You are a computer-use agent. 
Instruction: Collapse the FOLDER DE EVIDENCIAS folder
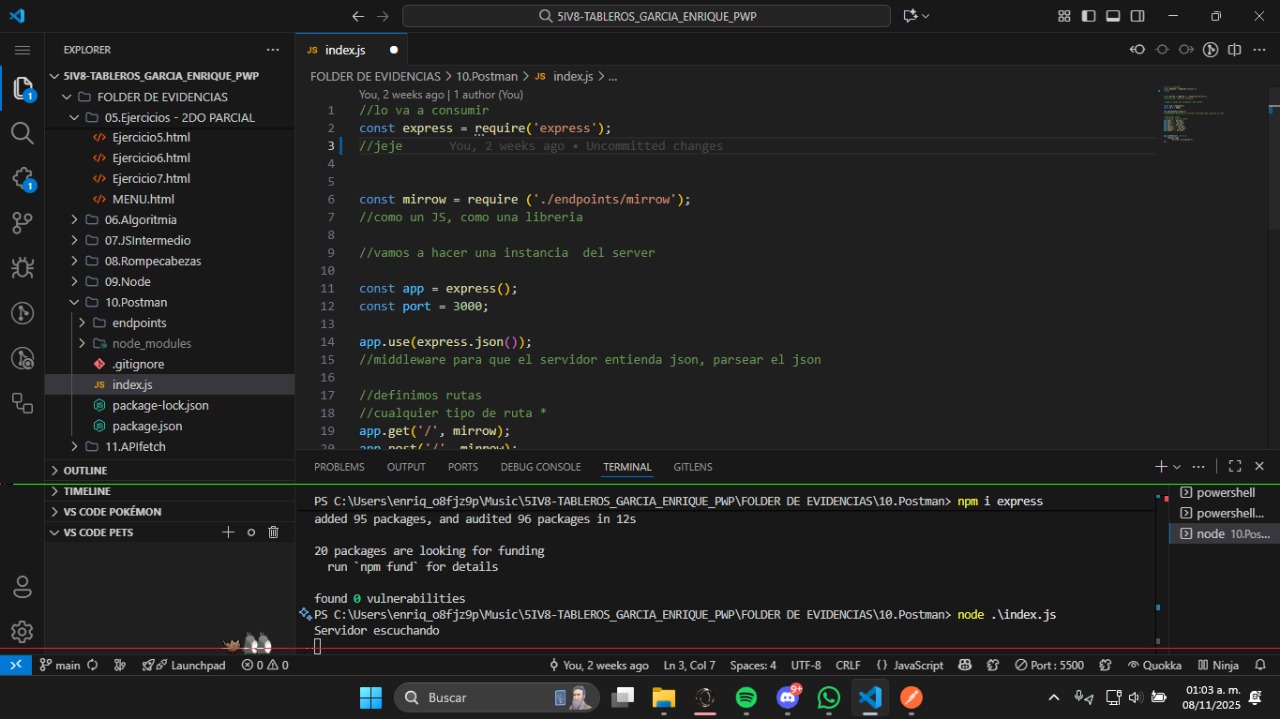click(x=66, y=96)
